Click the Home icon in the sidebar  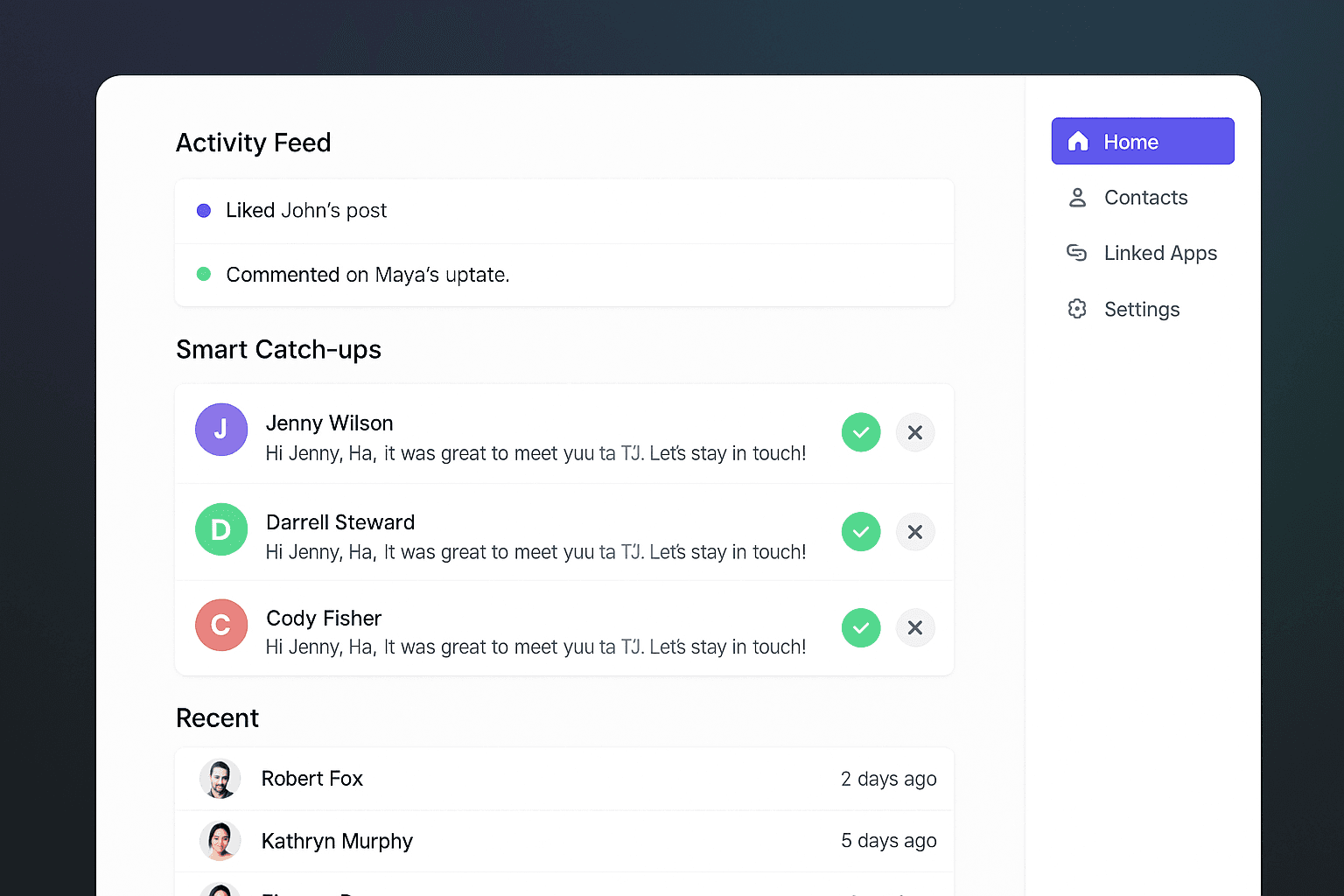[1077, 141]
